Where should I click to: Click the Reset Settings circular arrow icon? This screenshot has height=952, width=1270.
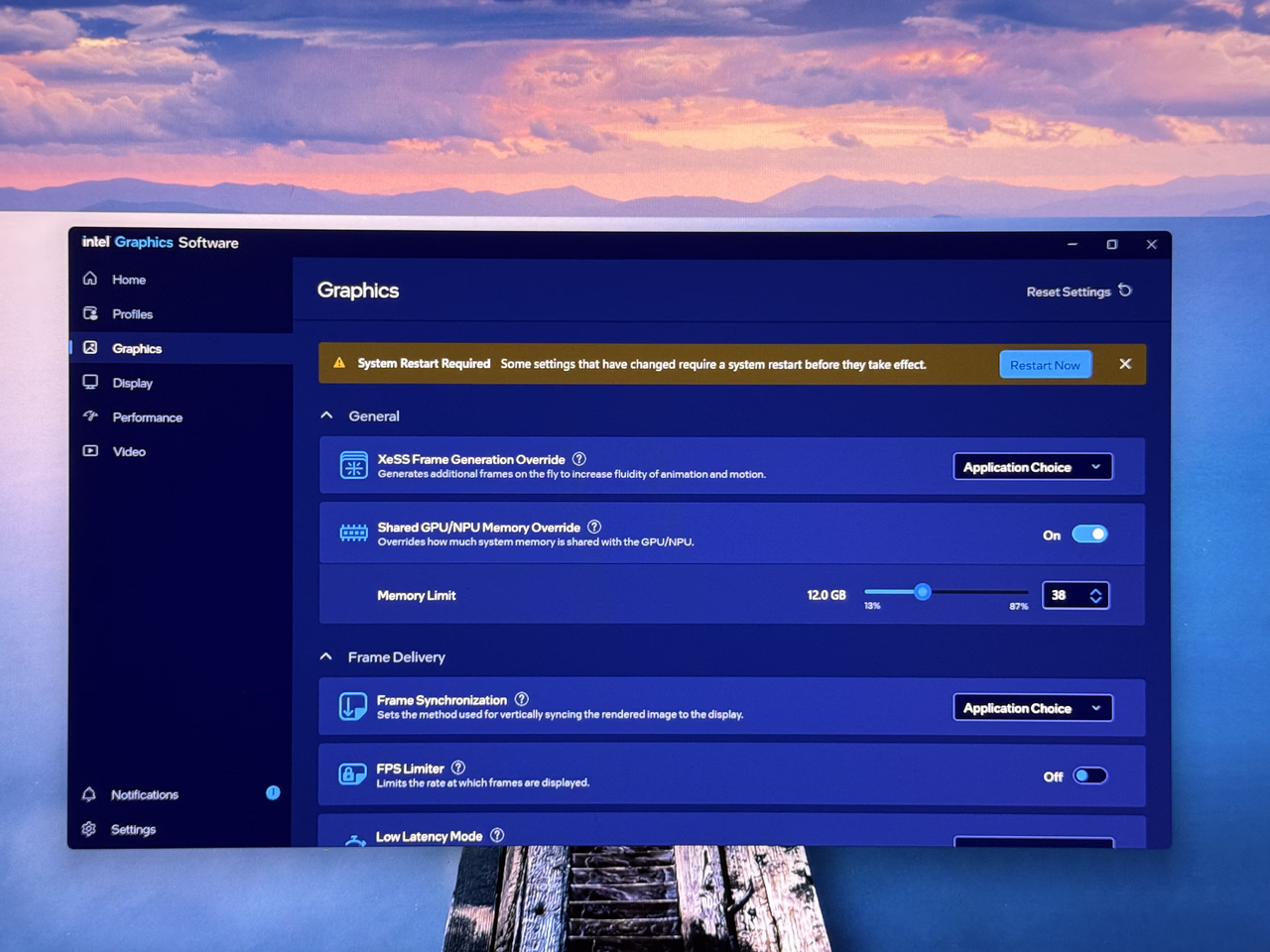tap(1125, 291)
